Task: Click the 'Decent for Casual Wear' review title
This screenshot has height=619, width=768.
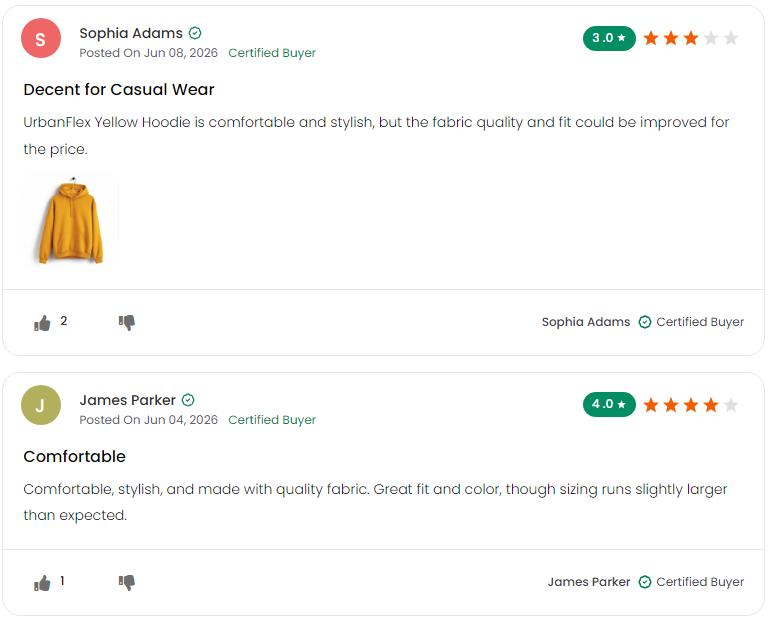Action: click(x=119, y=90)
